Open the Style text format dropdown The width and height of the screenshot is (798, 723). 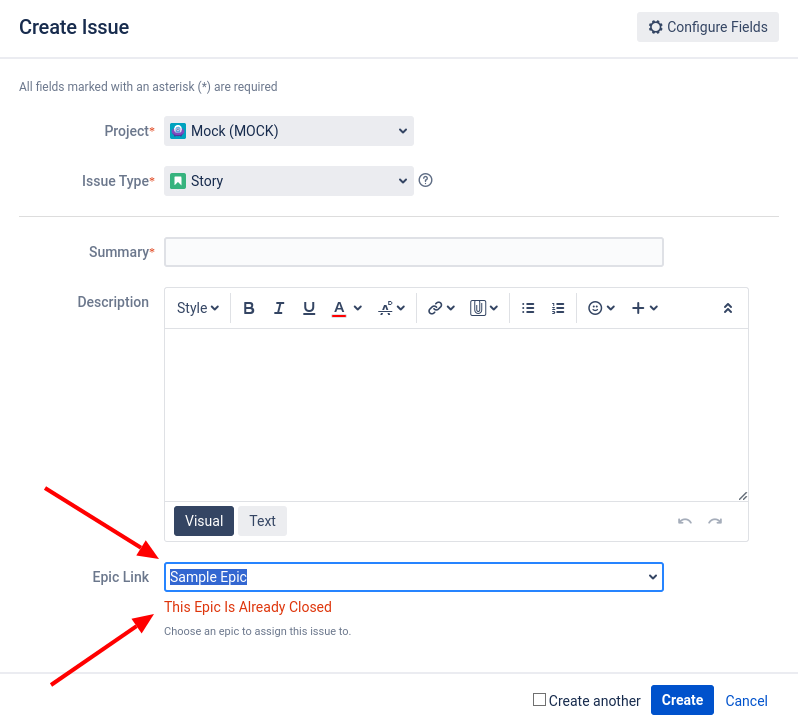(197, 308)
